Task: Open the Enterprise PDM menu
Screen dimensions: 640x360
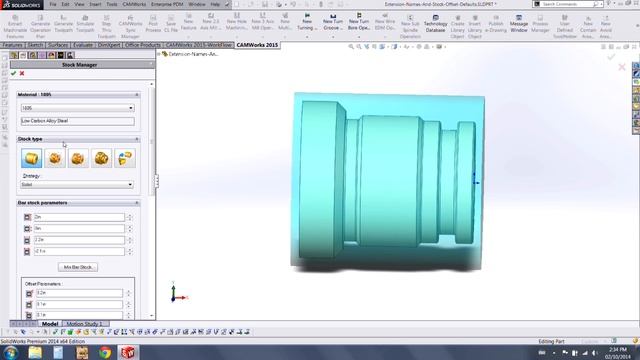Action: pyautogui.click(x=167, y=4)
